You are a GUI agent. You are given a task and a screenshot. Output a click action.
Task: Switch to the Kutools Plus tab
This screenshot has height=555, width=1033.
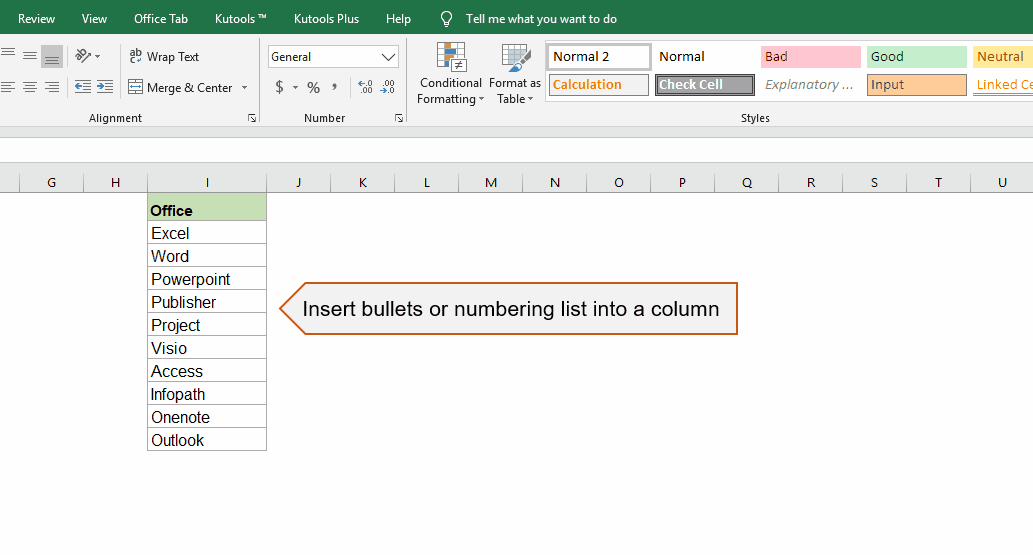[x=326, y=19]
